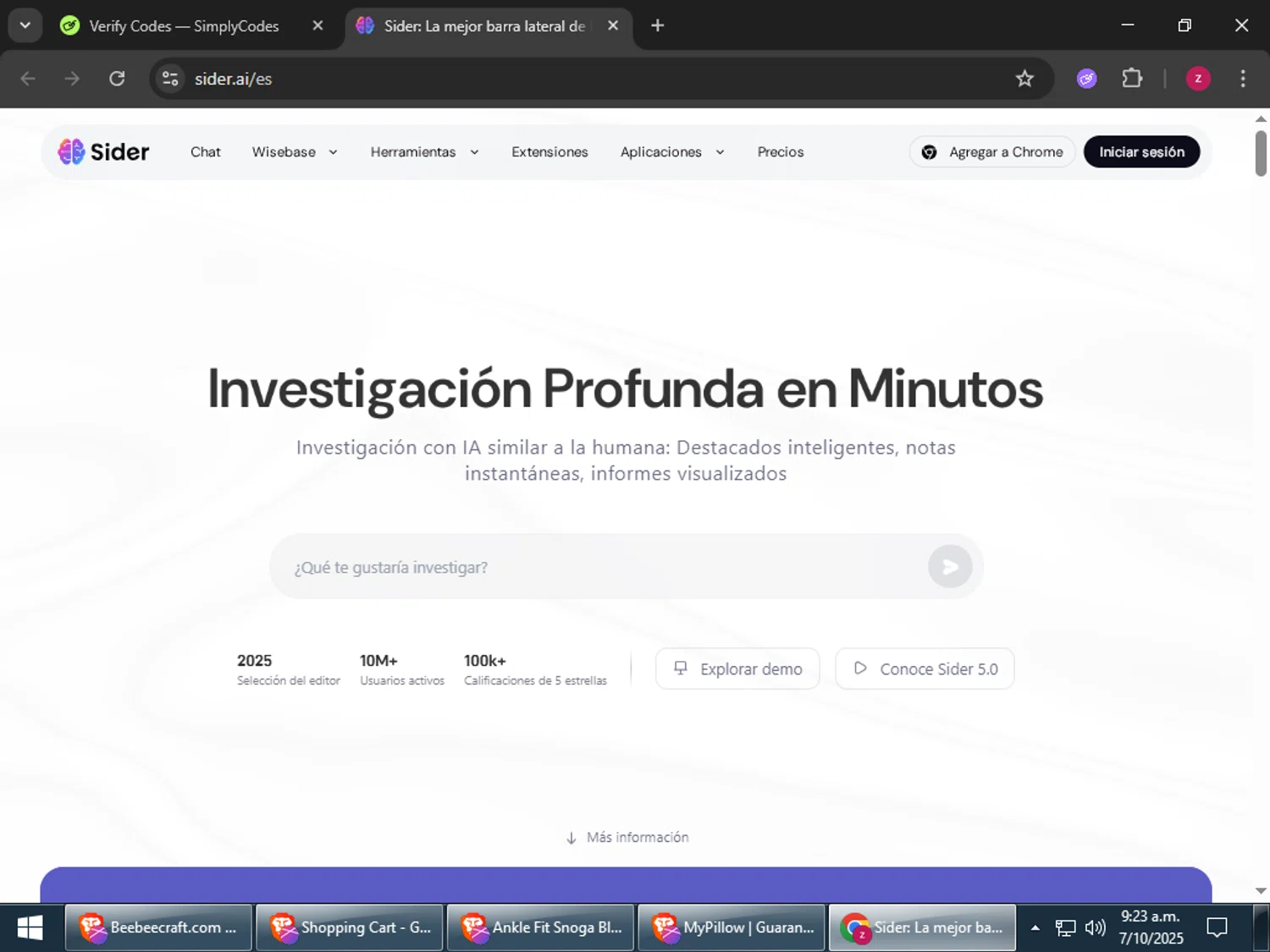
Task: Open the Chat page
Action: point(205,152)
